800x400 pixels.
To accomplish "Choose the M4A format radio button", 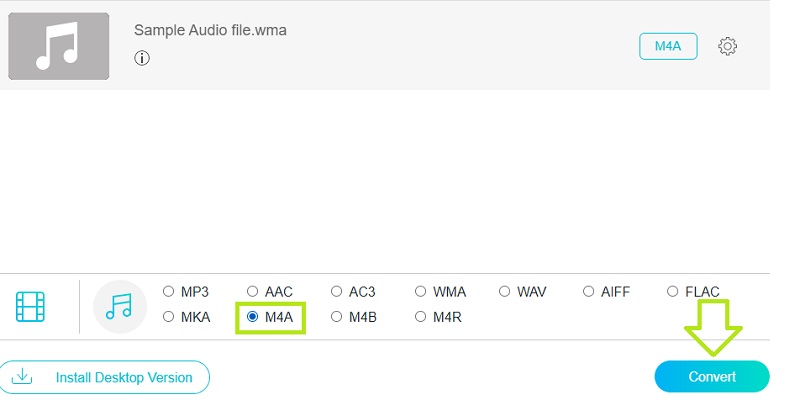I will point(252,317).
